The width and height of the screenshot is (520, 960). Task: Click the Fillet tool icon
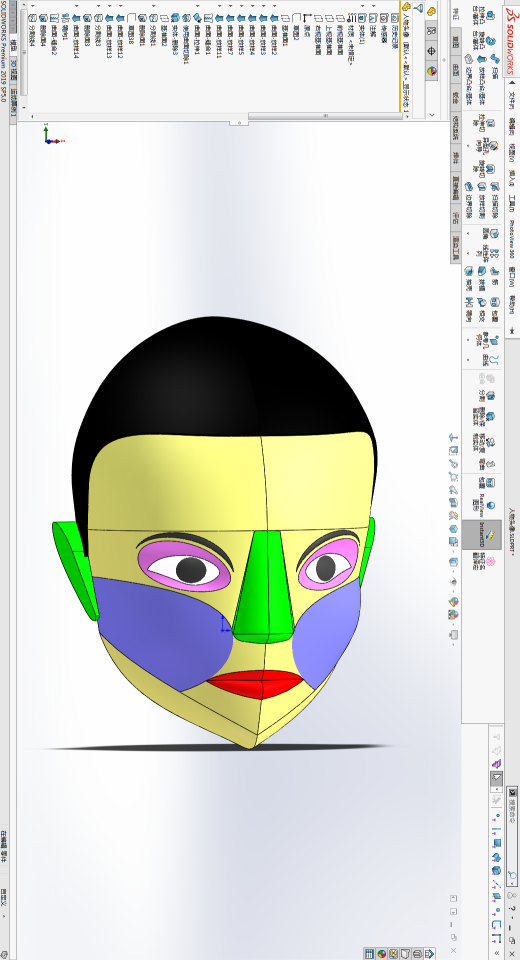point(494,233)
